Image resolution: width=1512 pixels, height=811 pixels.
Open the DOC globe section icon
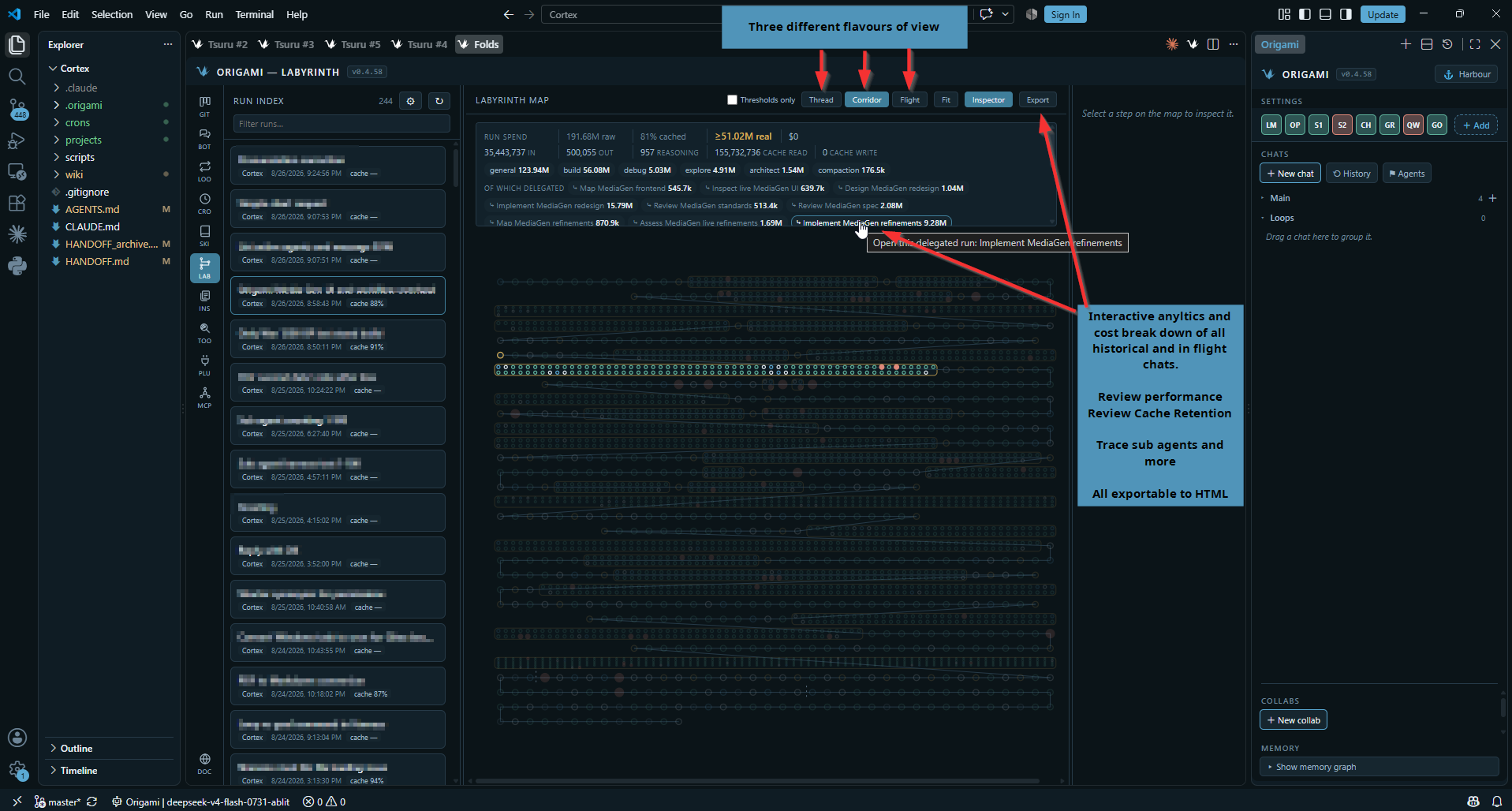(x=204, y=763)
